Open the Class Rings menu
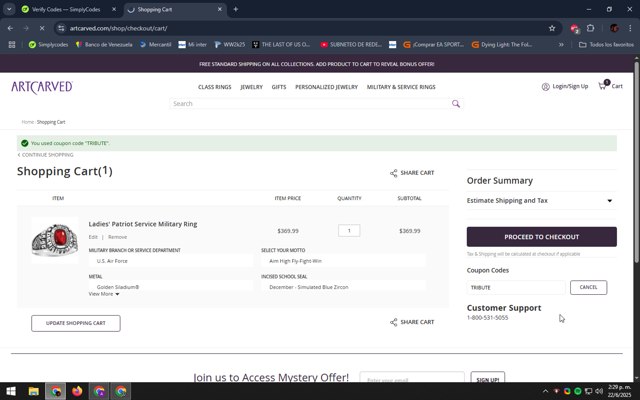Viewport: 640px width, 400px height. [215, 87]
